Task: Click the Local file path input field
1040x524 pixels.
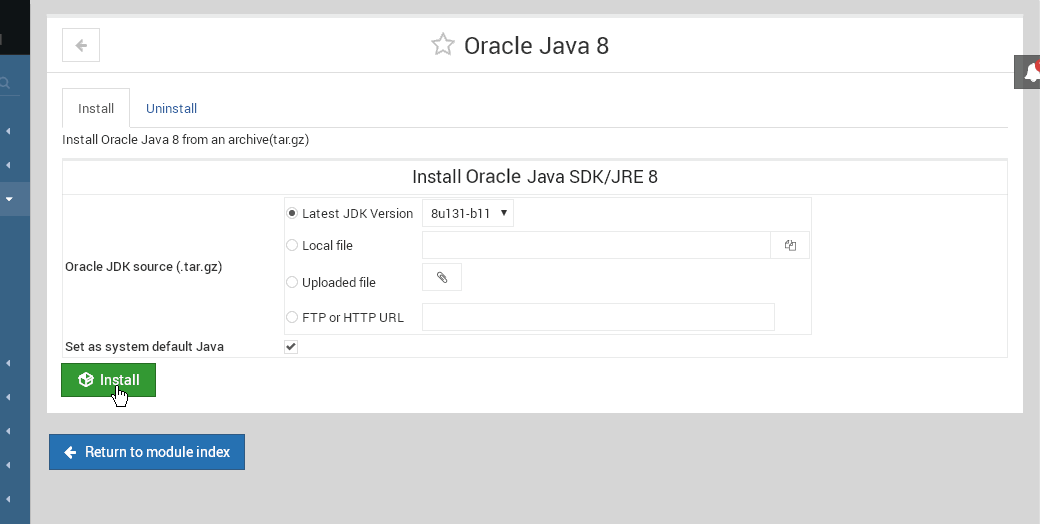Action: click(x=596, y=245)
